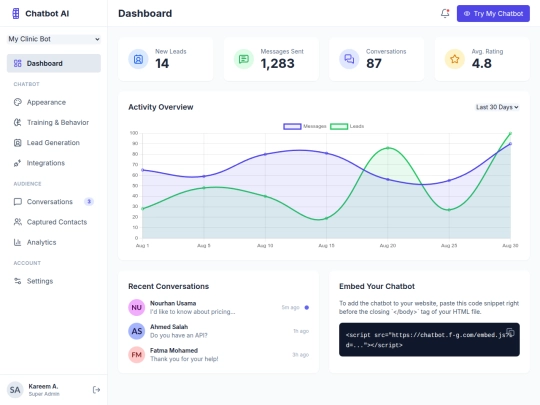Viewport: 540px width, 405px height.
Task: Open Nourhan Usama conversation
Action: click(219, 308)
